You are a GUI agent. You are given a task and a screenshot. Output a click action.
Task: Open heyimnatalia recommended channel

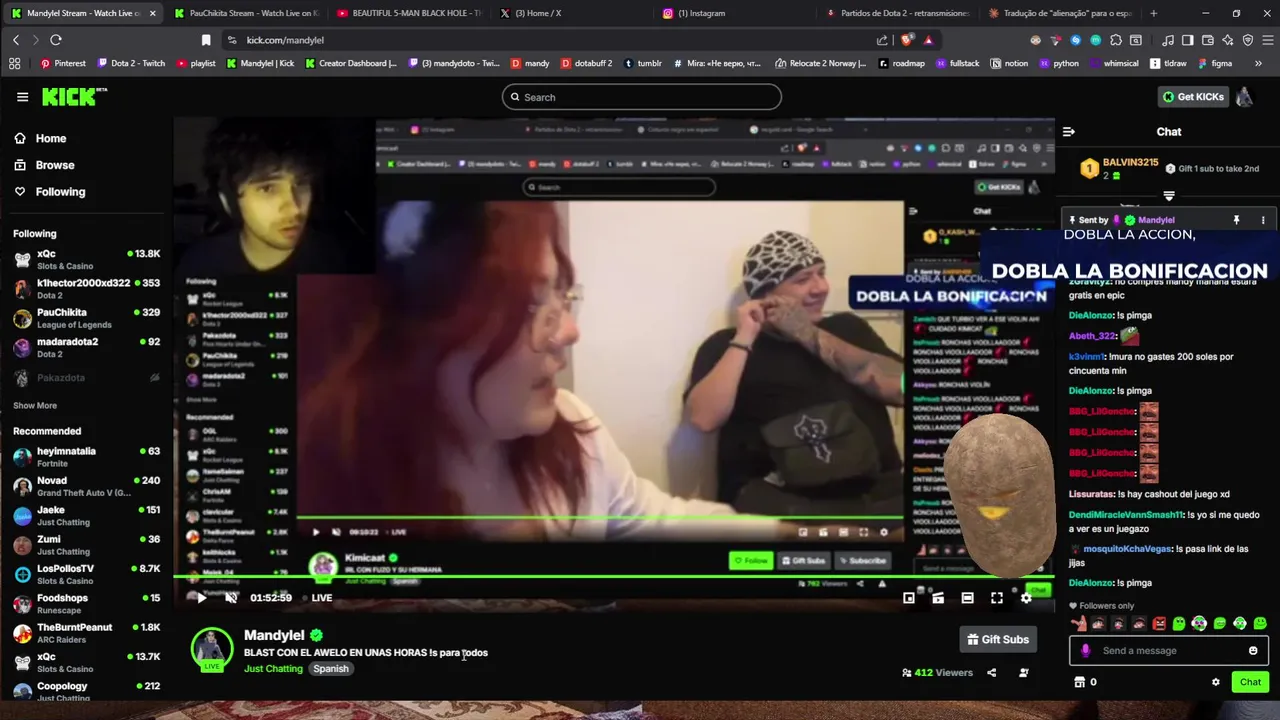pos(86,457)
